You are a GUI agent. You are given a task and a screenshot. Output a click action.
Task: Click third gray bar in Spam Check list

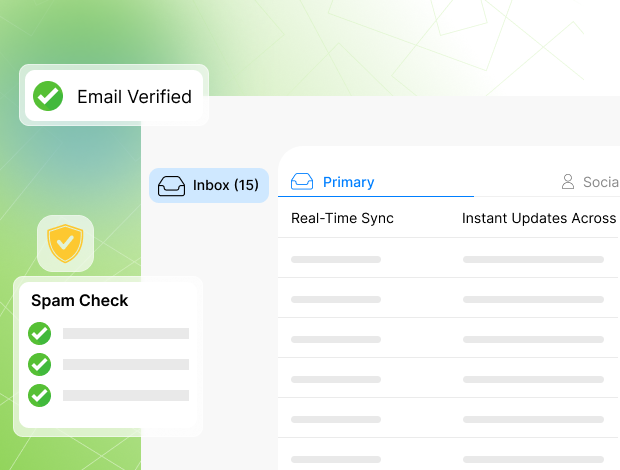125,395
